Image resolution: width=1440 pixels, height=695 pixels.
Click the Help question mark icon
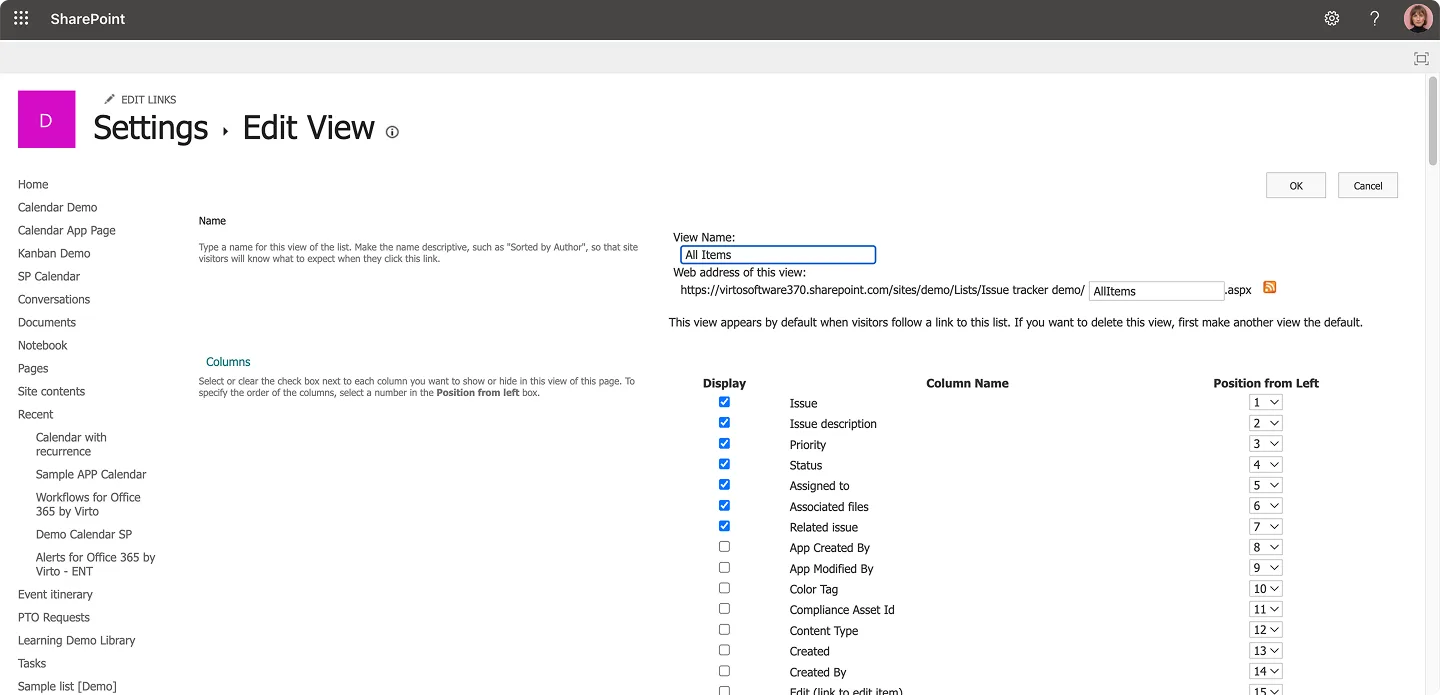[1375, 19]
